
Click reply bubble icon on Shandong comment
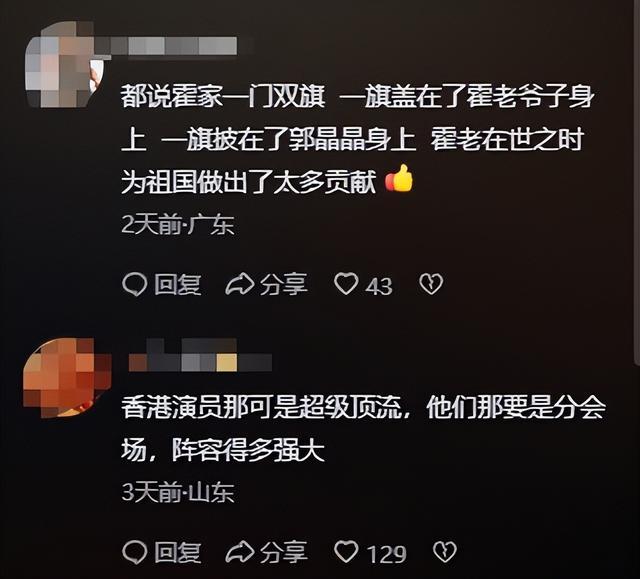tap(134, 552)
